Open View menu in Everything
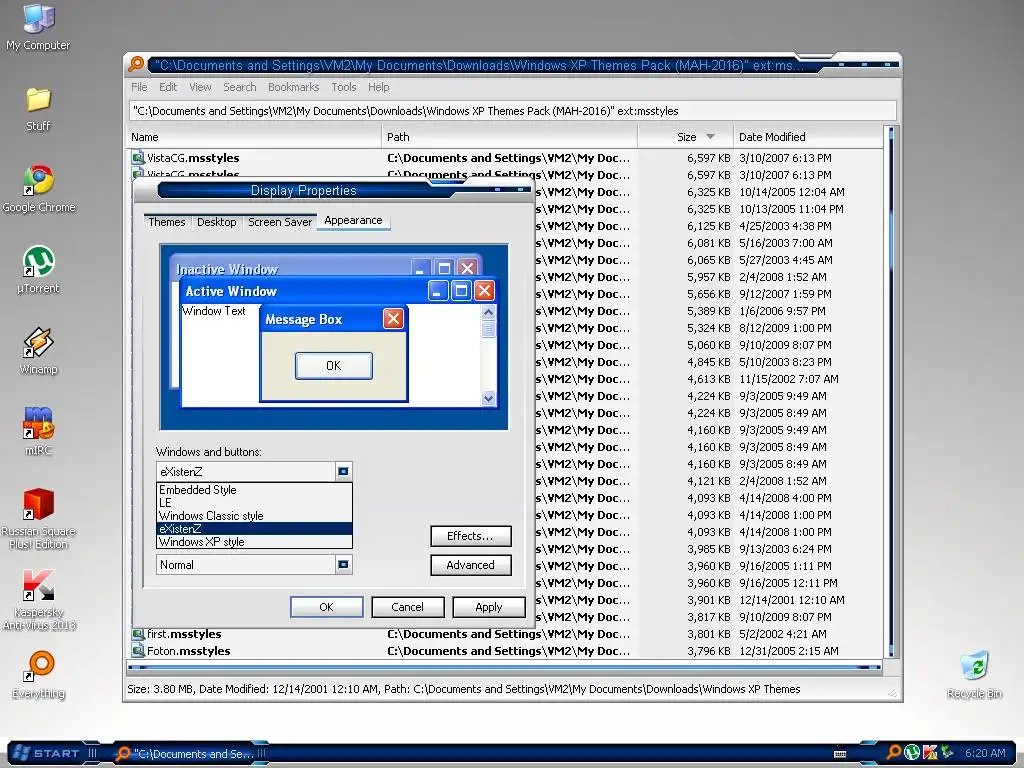Viewport: 1024px width, 768px height. tap(200, 87)
